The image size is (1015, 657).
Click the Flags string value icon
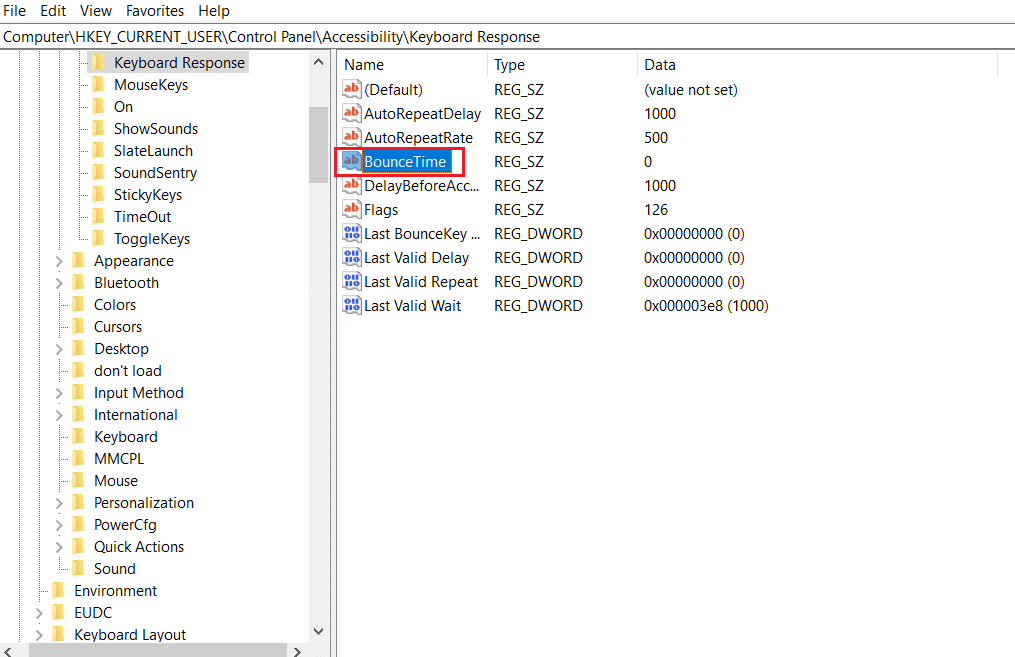coord(351,209)
